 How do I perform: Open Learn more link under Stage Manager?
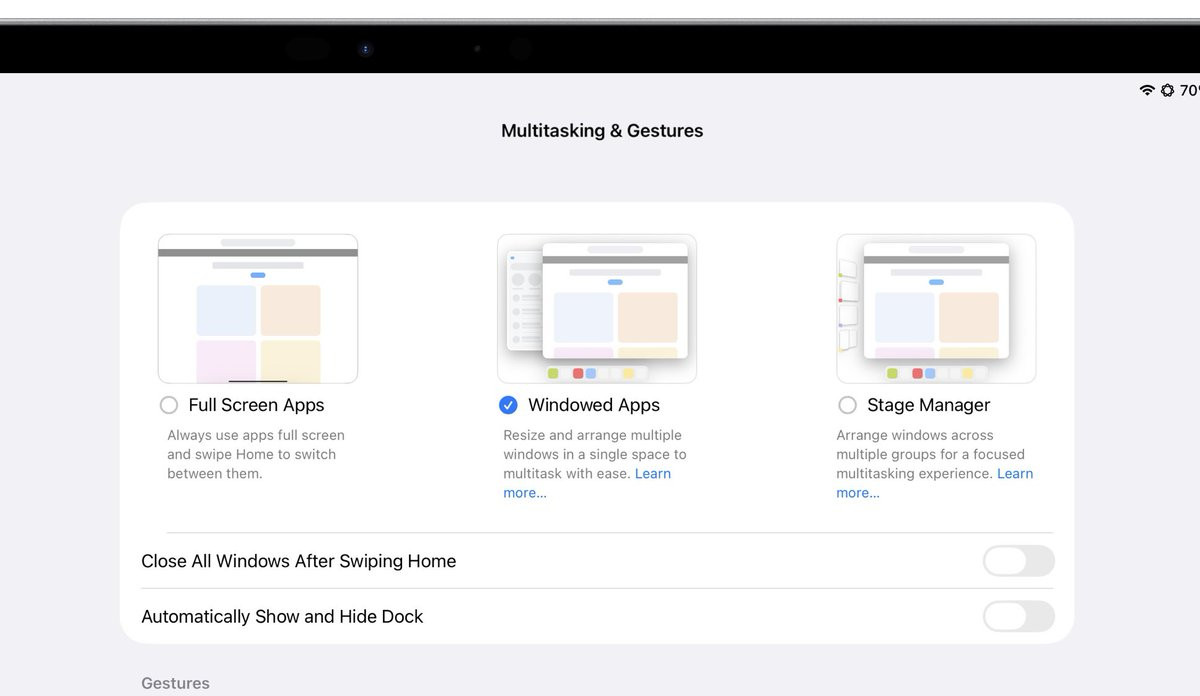click(1014, 474)
